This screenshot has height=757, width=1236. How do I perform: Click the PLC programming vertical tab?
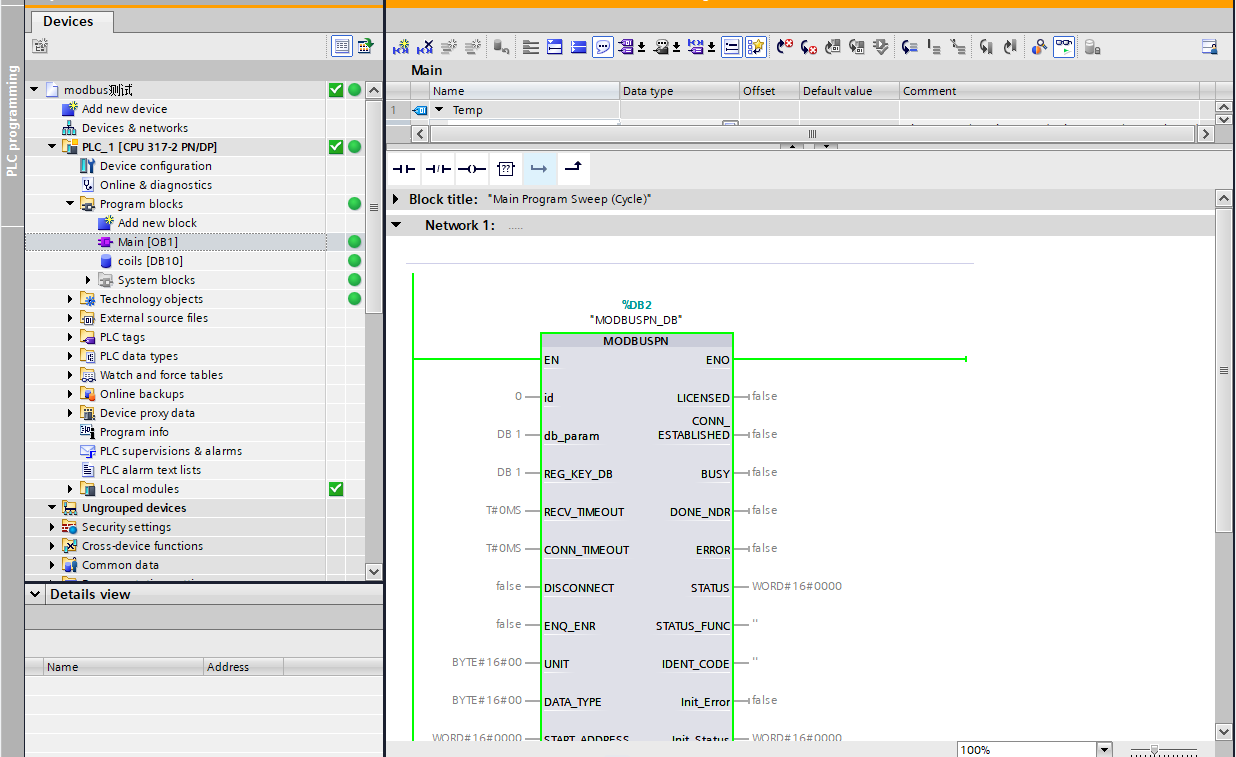[x=12, y=120]
